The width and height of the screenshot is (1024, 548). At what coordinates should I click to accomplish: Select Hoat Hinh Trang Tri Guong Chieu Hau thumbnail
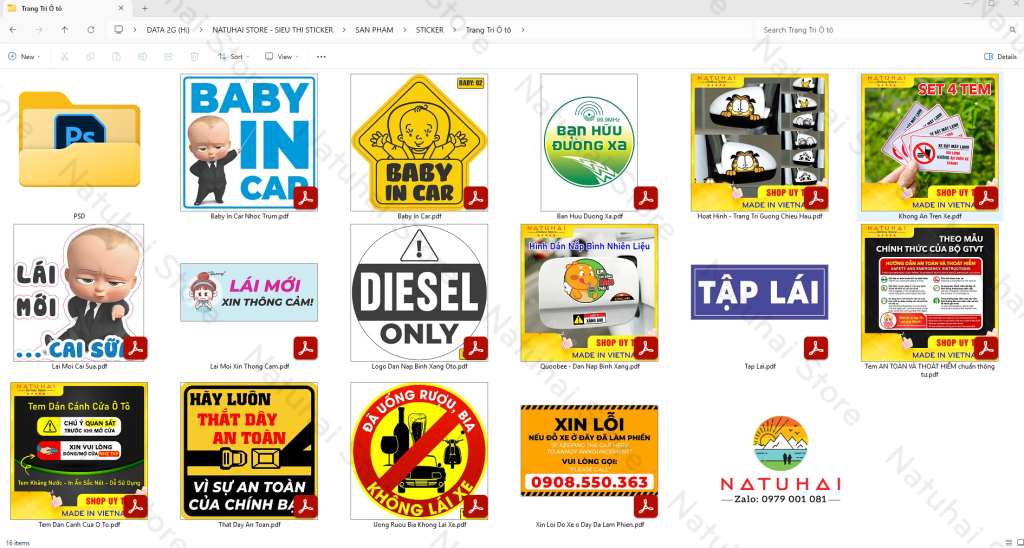point(760,142)
